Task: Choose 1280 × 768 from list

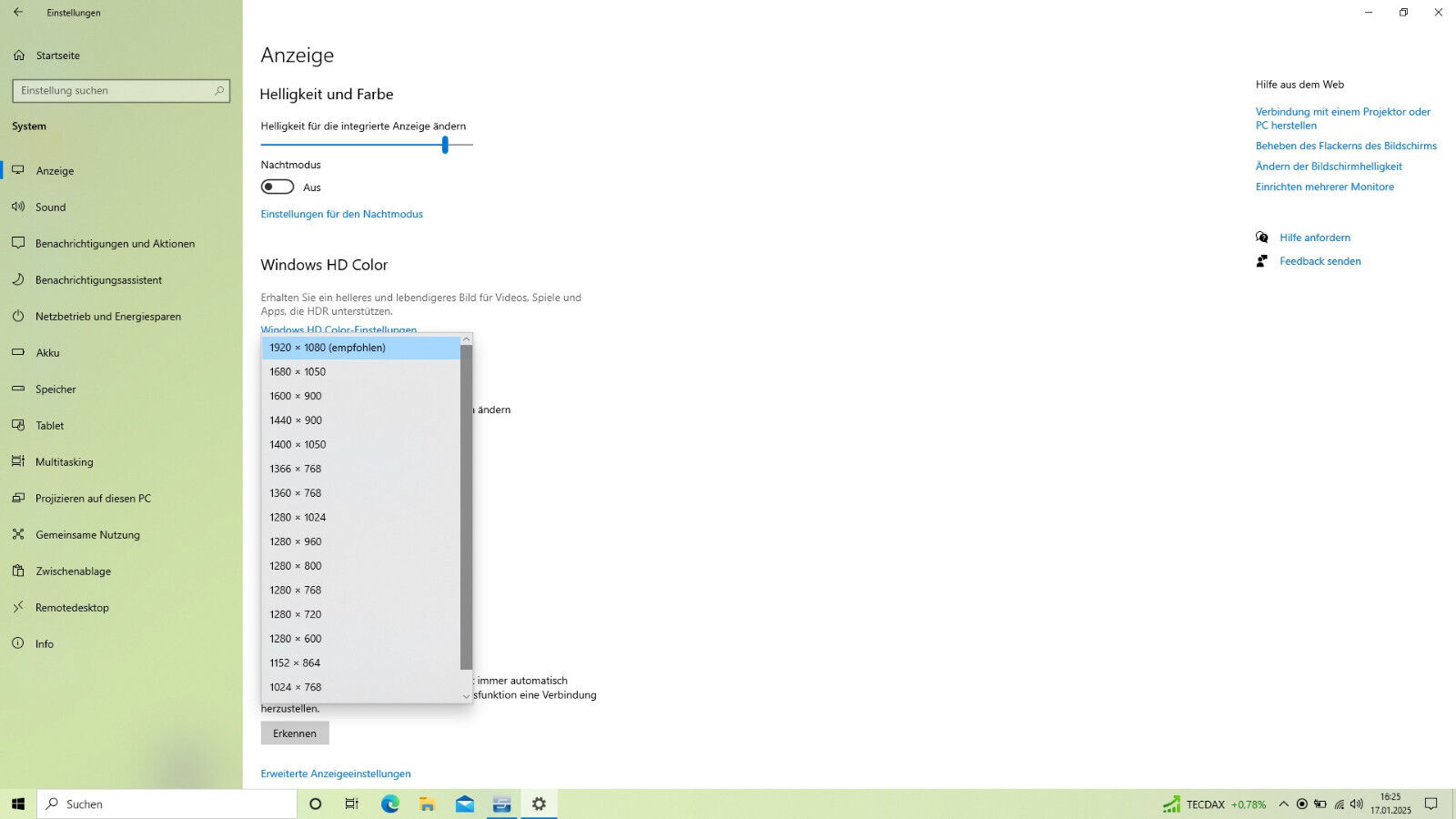Action: pos(361,591)
